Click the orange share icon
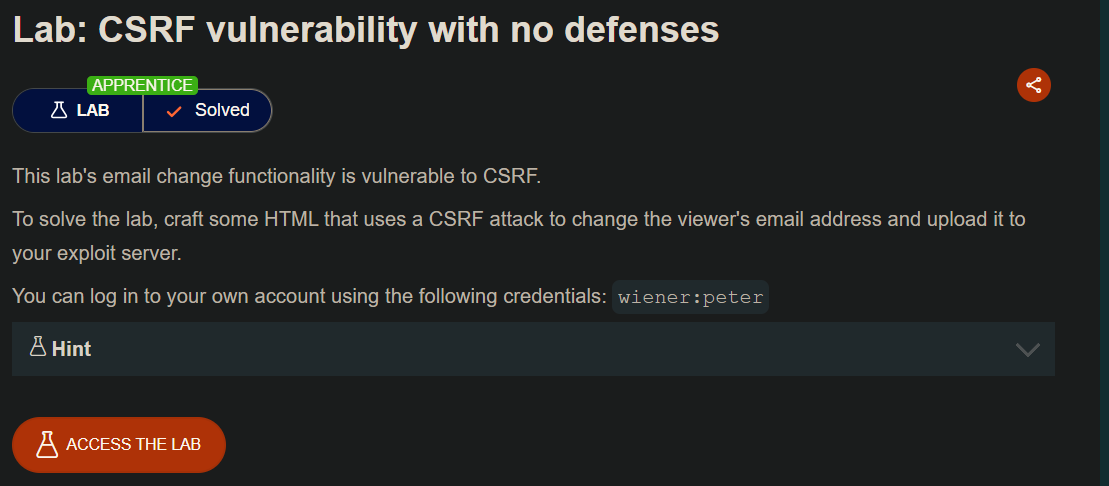 tap(1033, 85)
